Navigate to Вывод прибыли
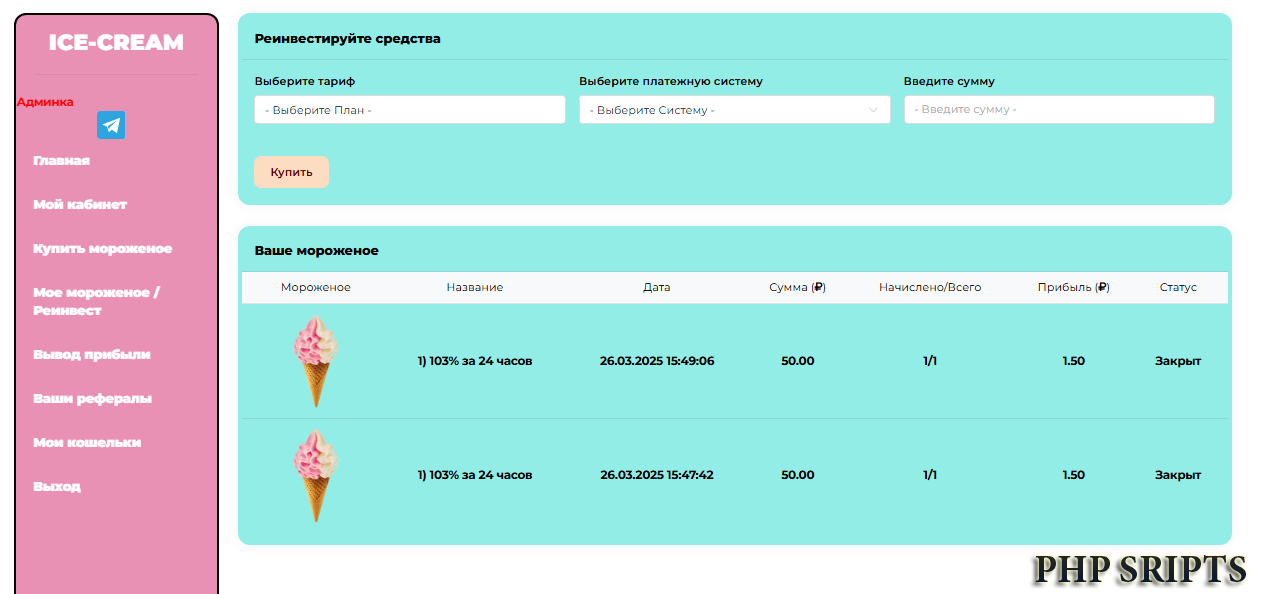This screenshot has width=1265, height=594. (x=91, y=355)
